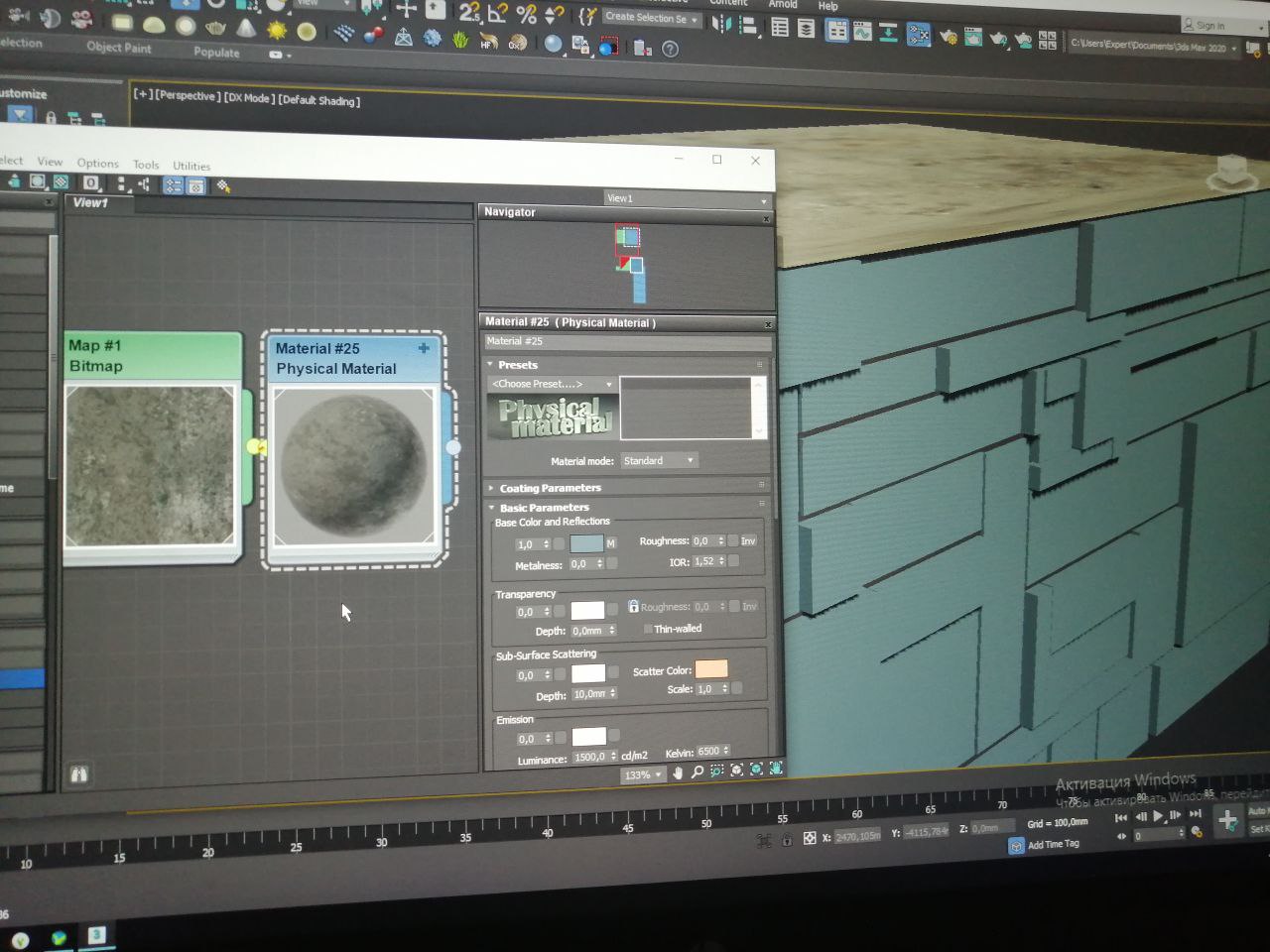Select the Pan hand tool in Slate navigation
This screenshot has width=1270, height=952.
679,773
